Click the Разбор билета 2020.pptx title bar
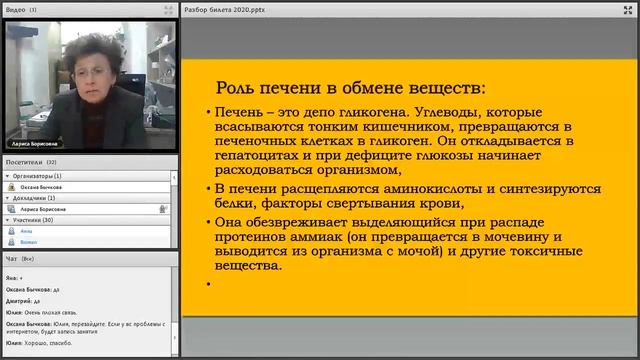The image size is (640, 360). (x=409, y=10)
